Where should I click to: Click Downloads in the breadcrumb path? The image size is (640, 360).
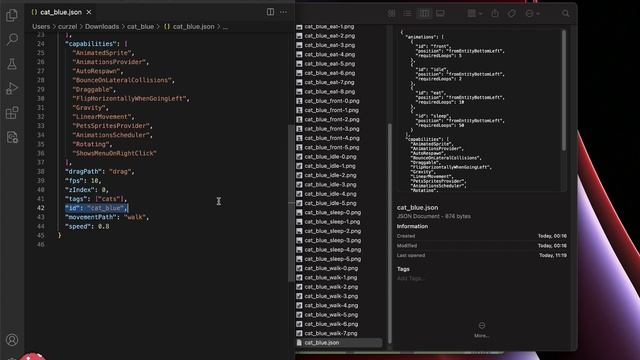(102, 27)
